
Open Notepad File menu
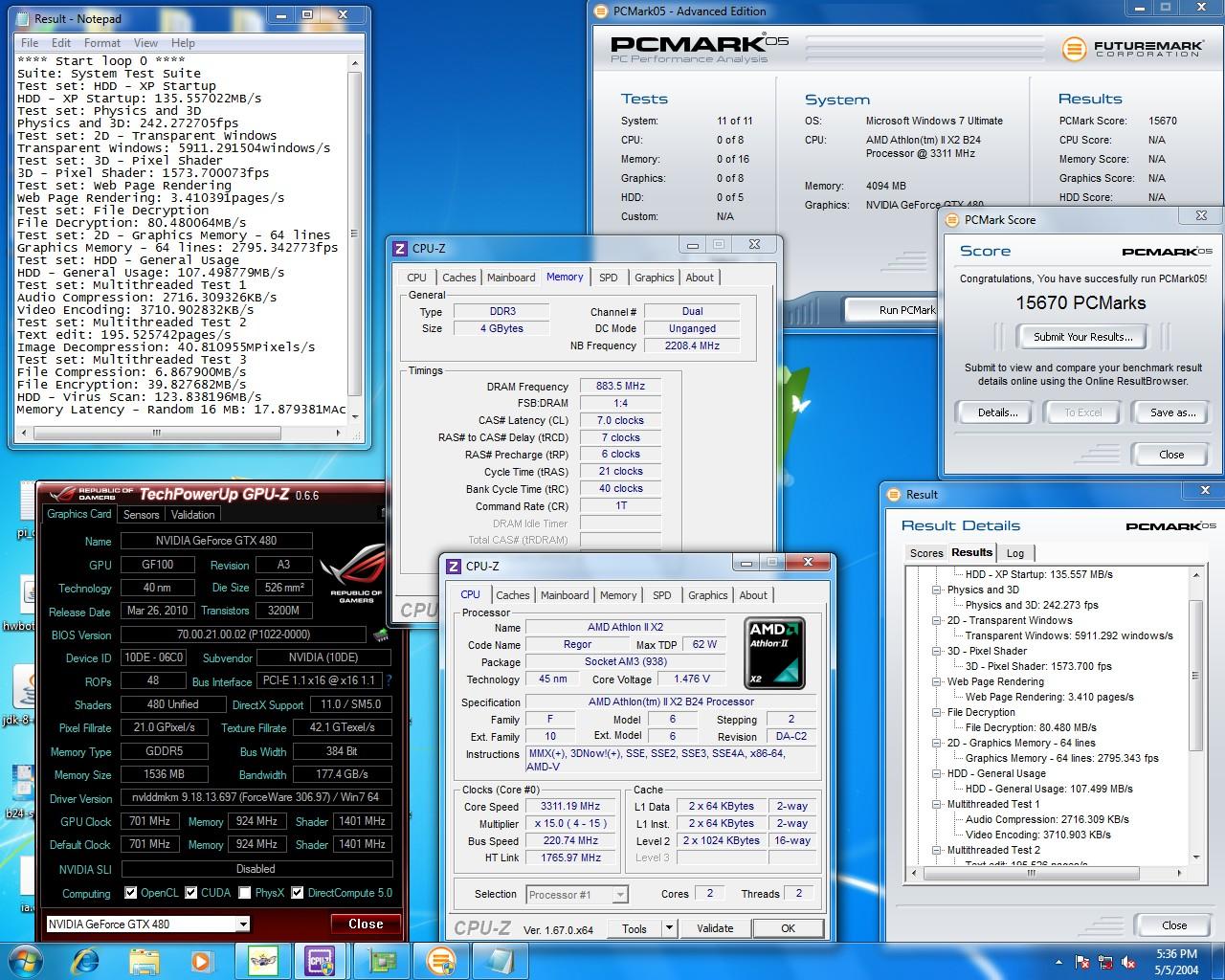30,43
